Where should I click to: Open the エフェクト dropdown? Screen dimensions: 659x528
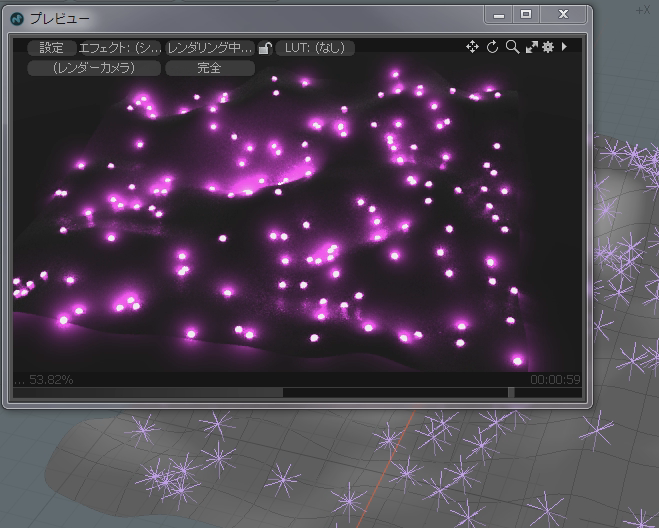120,48
